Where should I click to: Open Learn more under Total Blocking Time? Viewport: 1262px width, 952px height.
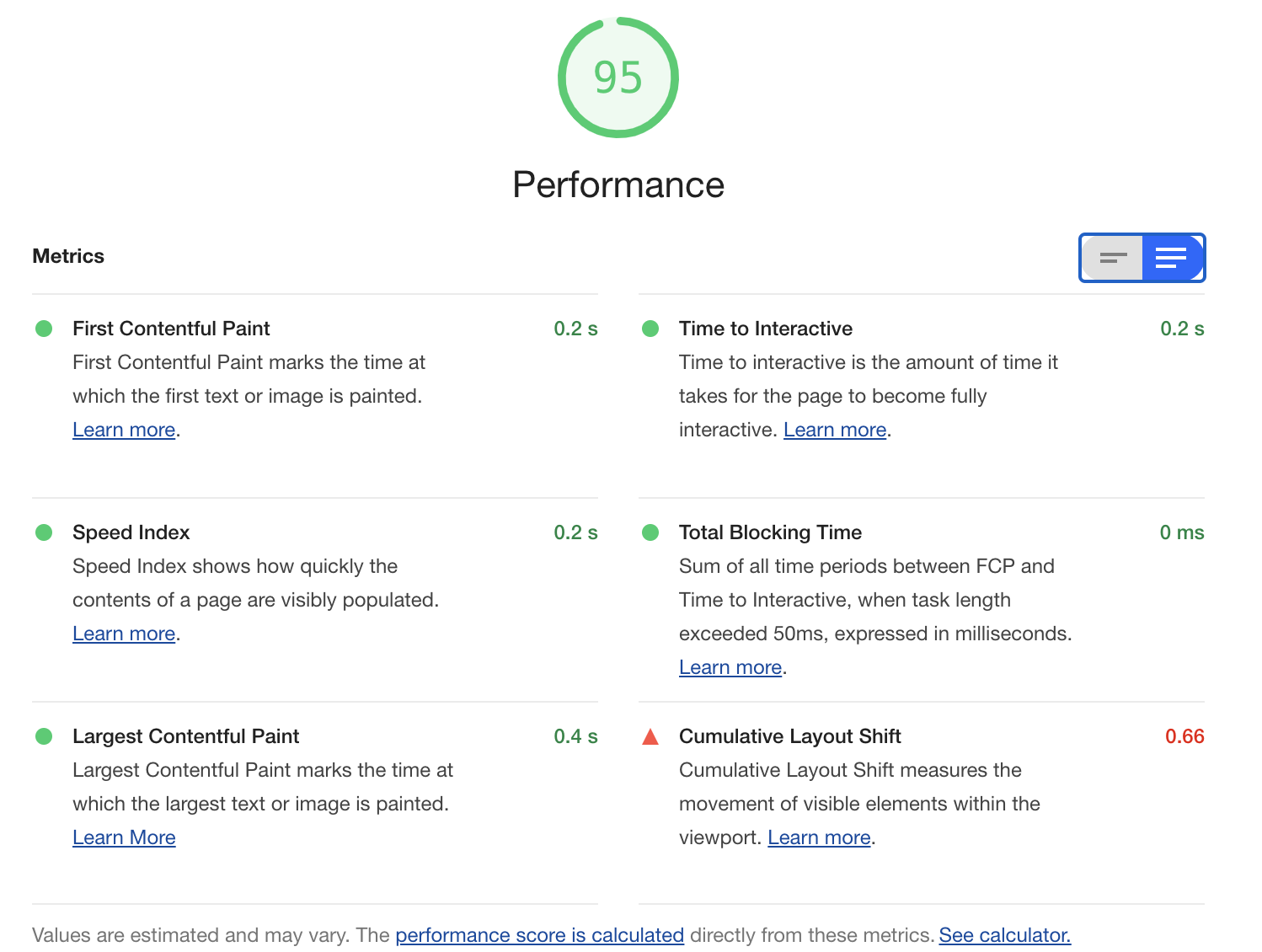[730, 667]
